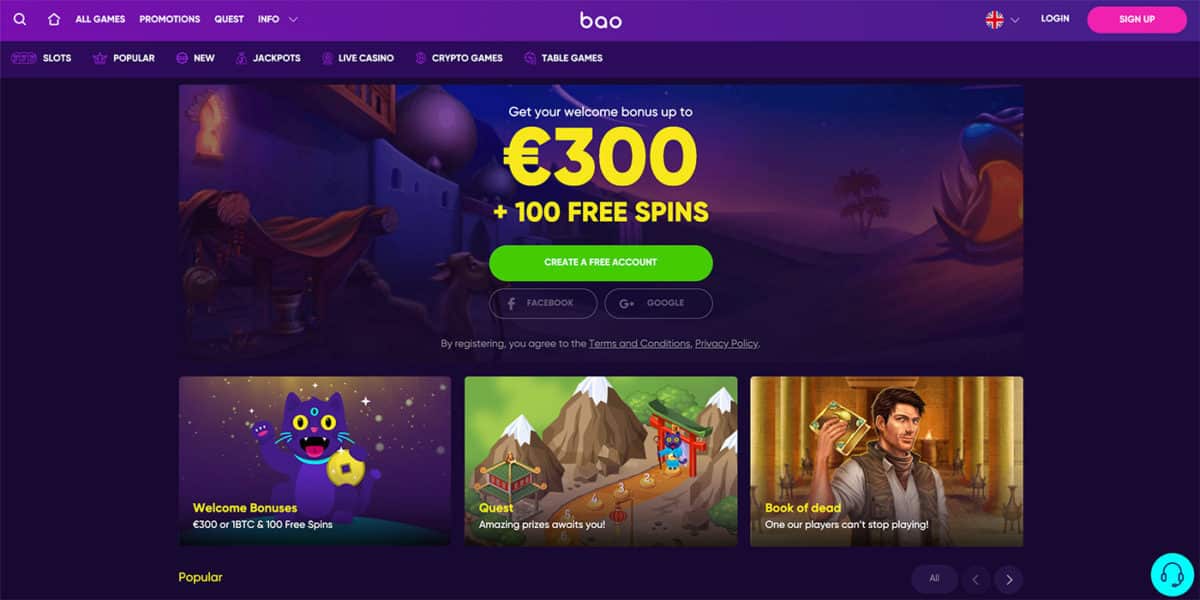Expand the UK flag language selector
Viewport: 1200px width, 600px height.
pos(1002,19)
